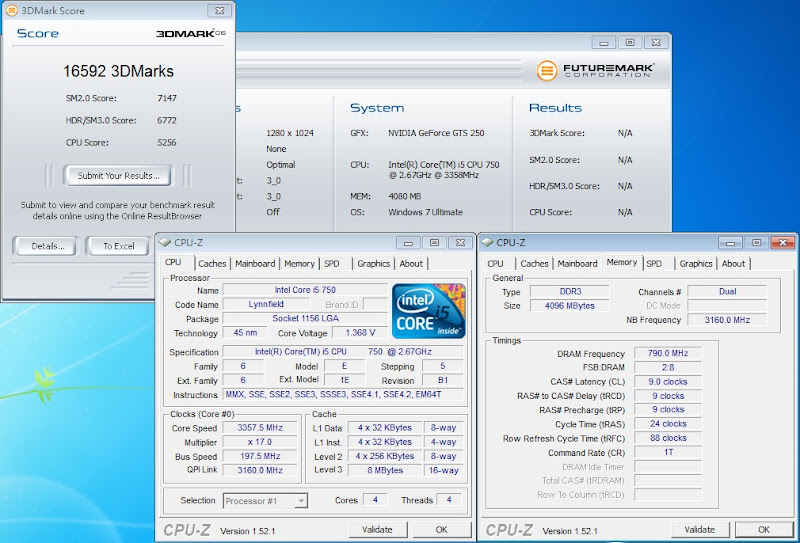Click the CPU Score value 5256
800x543 pixels.
[167, 142]
